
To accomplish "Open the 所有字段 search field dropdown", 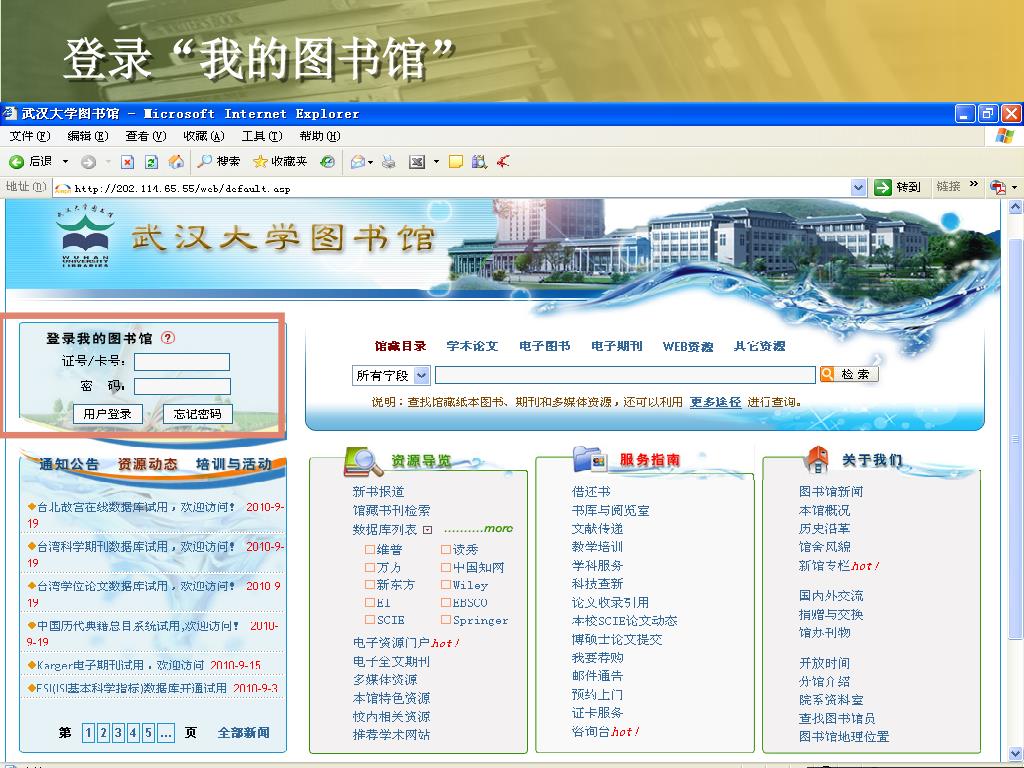I will [421, 375].
